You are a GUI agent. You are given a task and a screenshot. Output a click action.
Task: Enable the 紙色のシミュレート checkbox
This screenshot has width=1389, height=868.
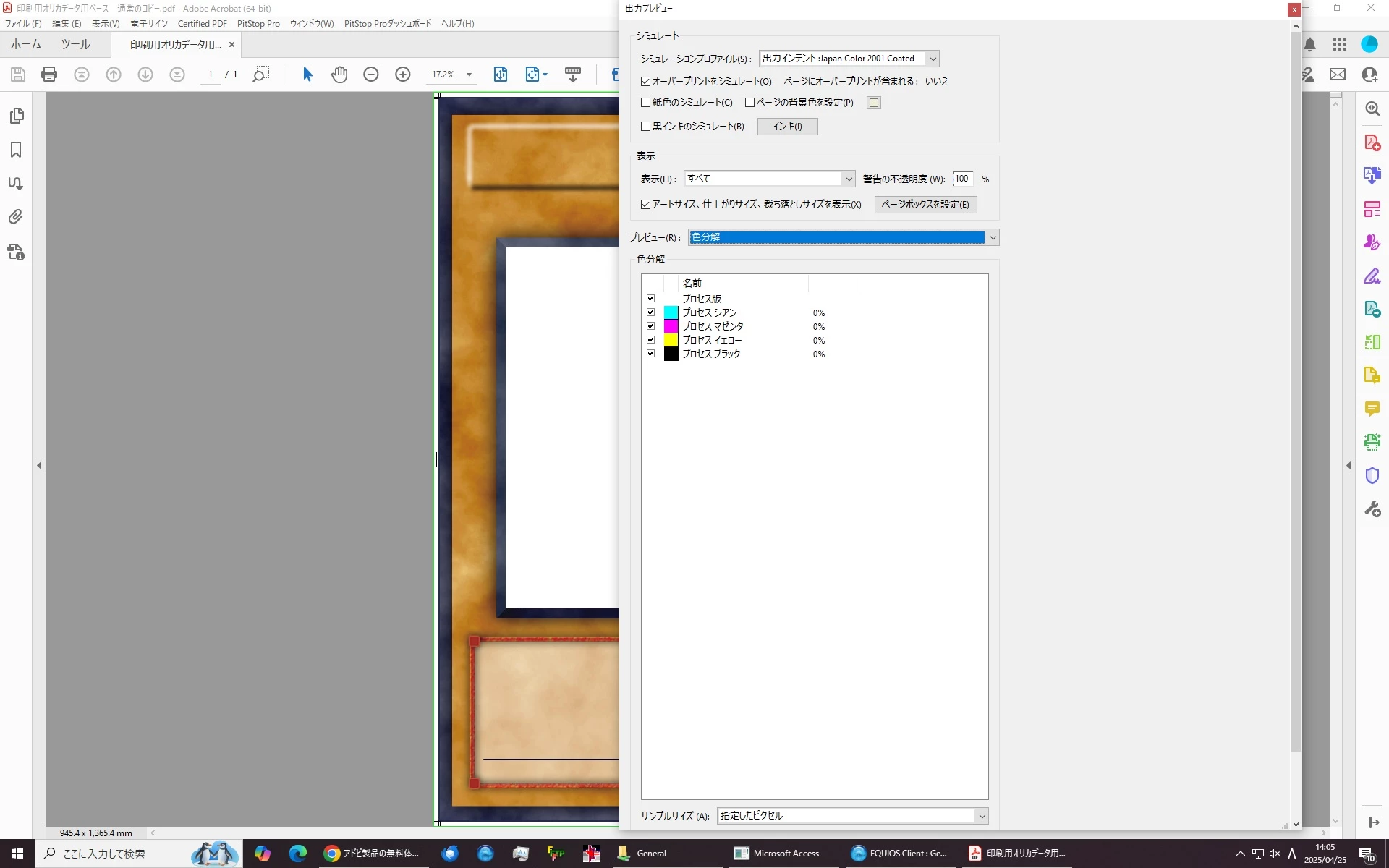[x=646, y=103]
